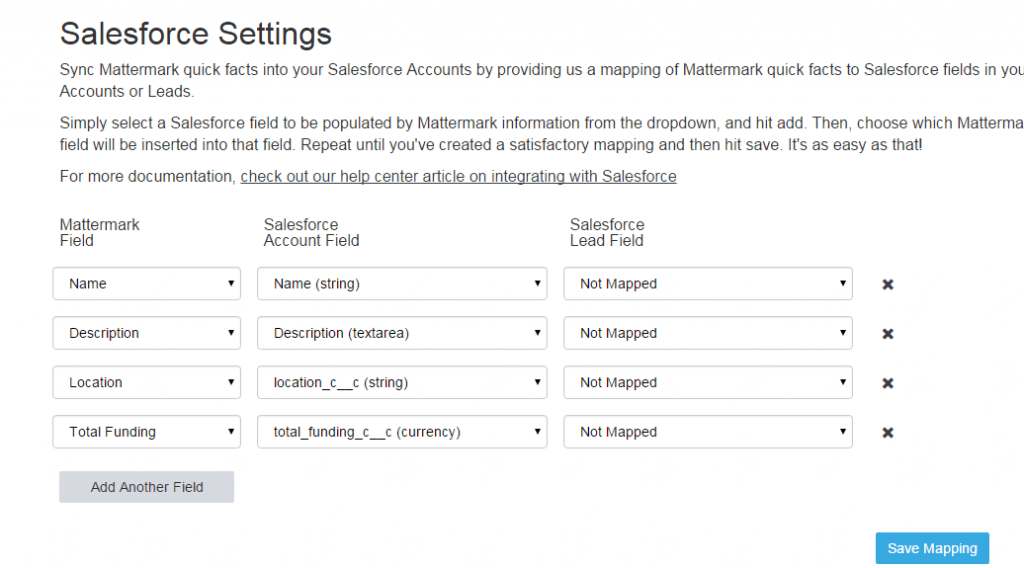Open the Lead Field dropdown in Total Funding row
The height and width of the screenshot is (568, 1024).
click(708, 432)
